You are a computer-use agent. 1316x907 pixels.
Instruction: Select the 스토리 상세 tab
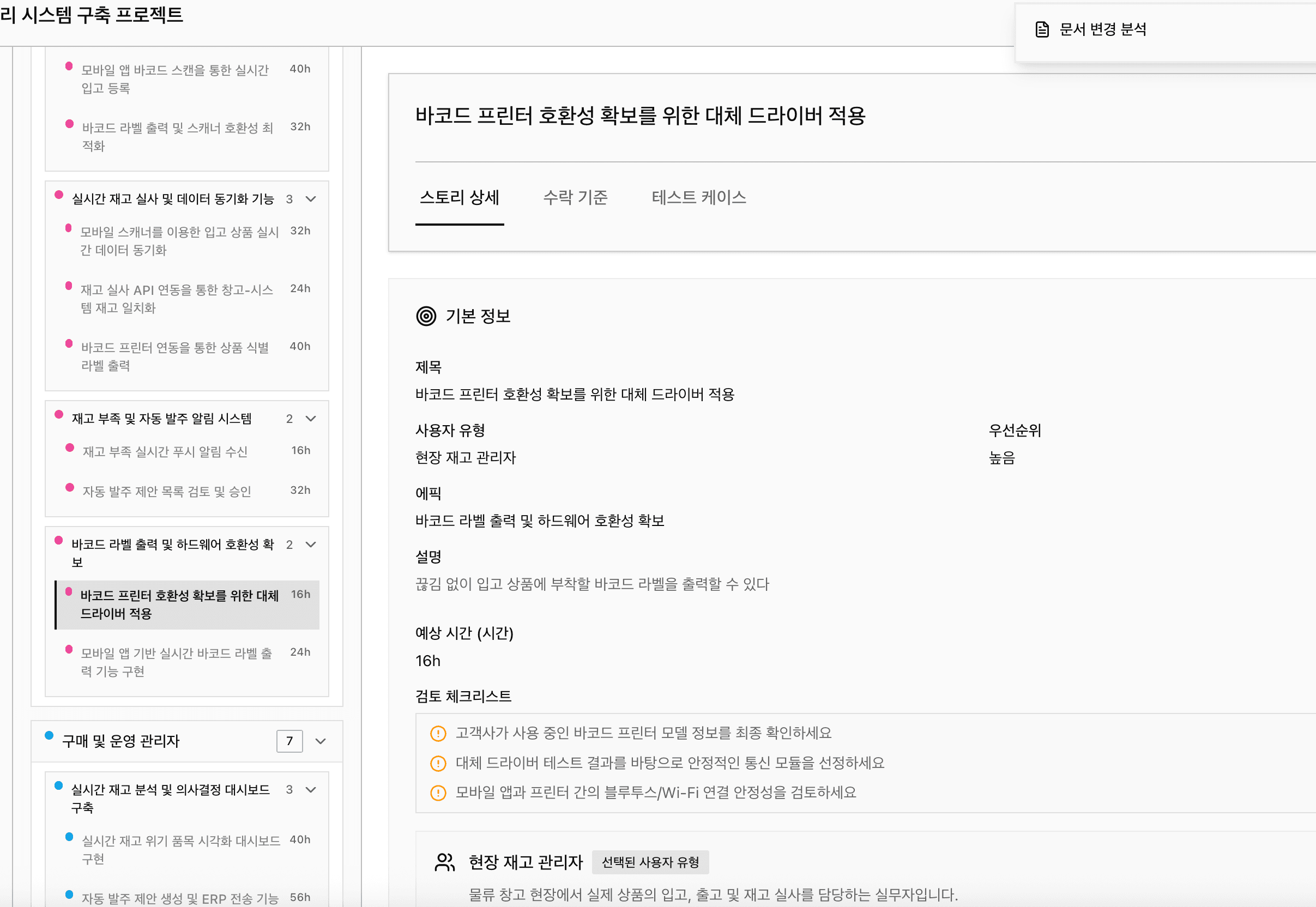click(459, 197)
